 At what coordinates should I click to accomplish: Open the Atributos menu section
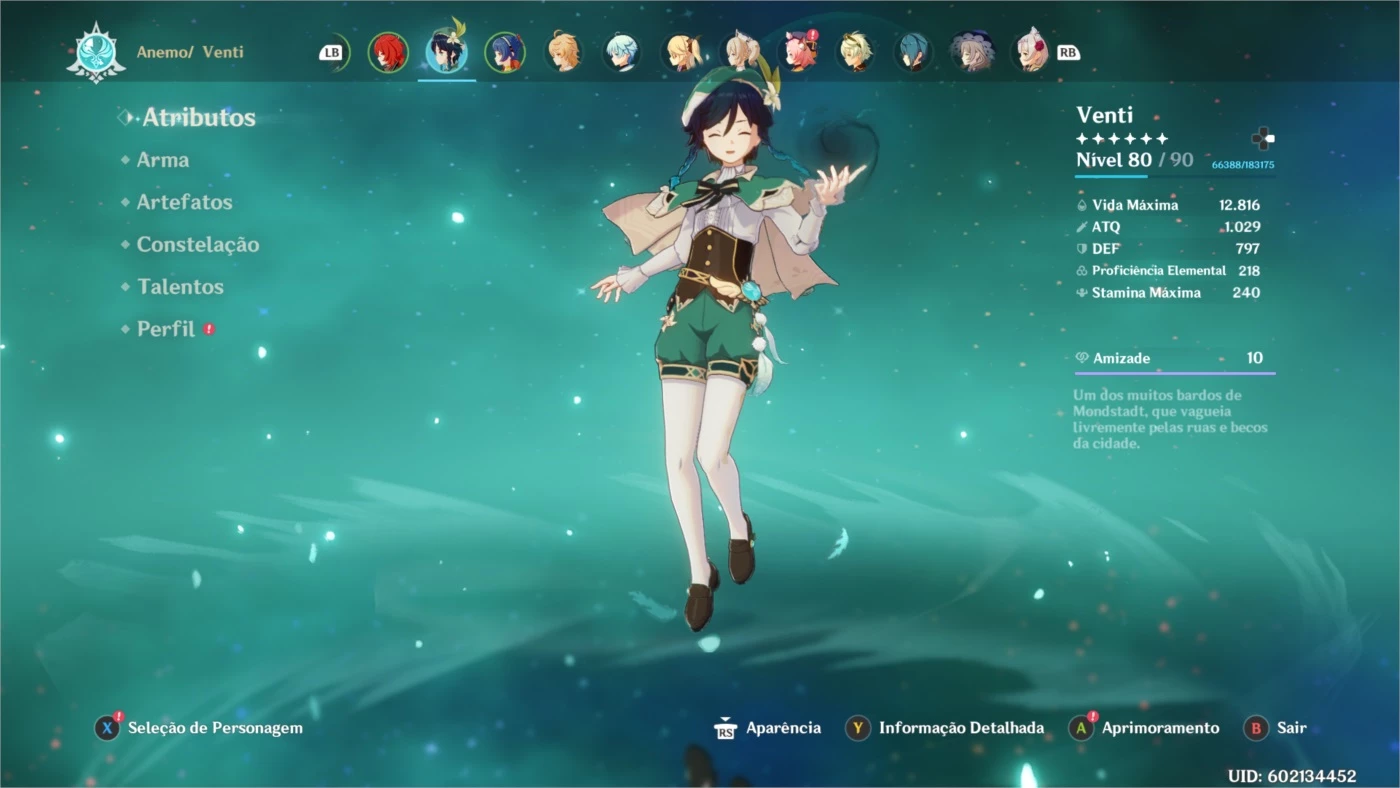(x=198, y=117)
